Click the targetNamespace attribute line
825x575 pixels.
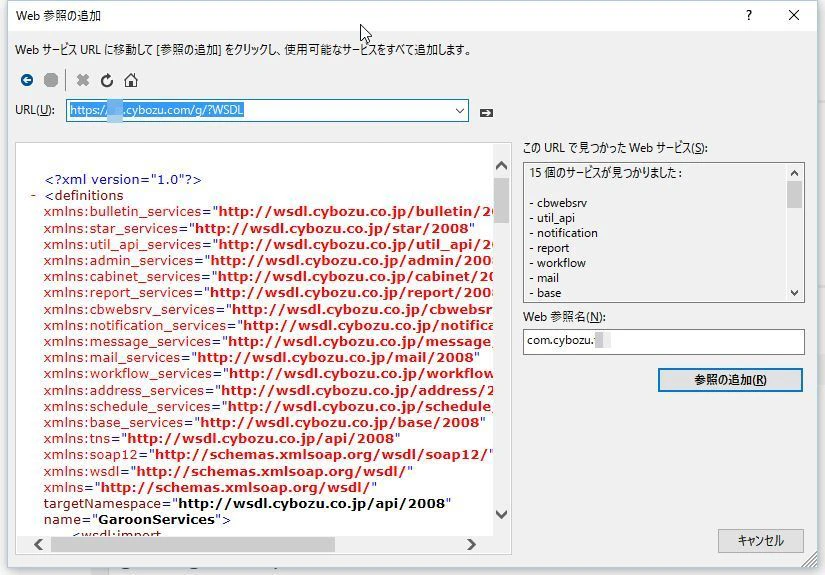pyautogui.click(x=247, y=503)
